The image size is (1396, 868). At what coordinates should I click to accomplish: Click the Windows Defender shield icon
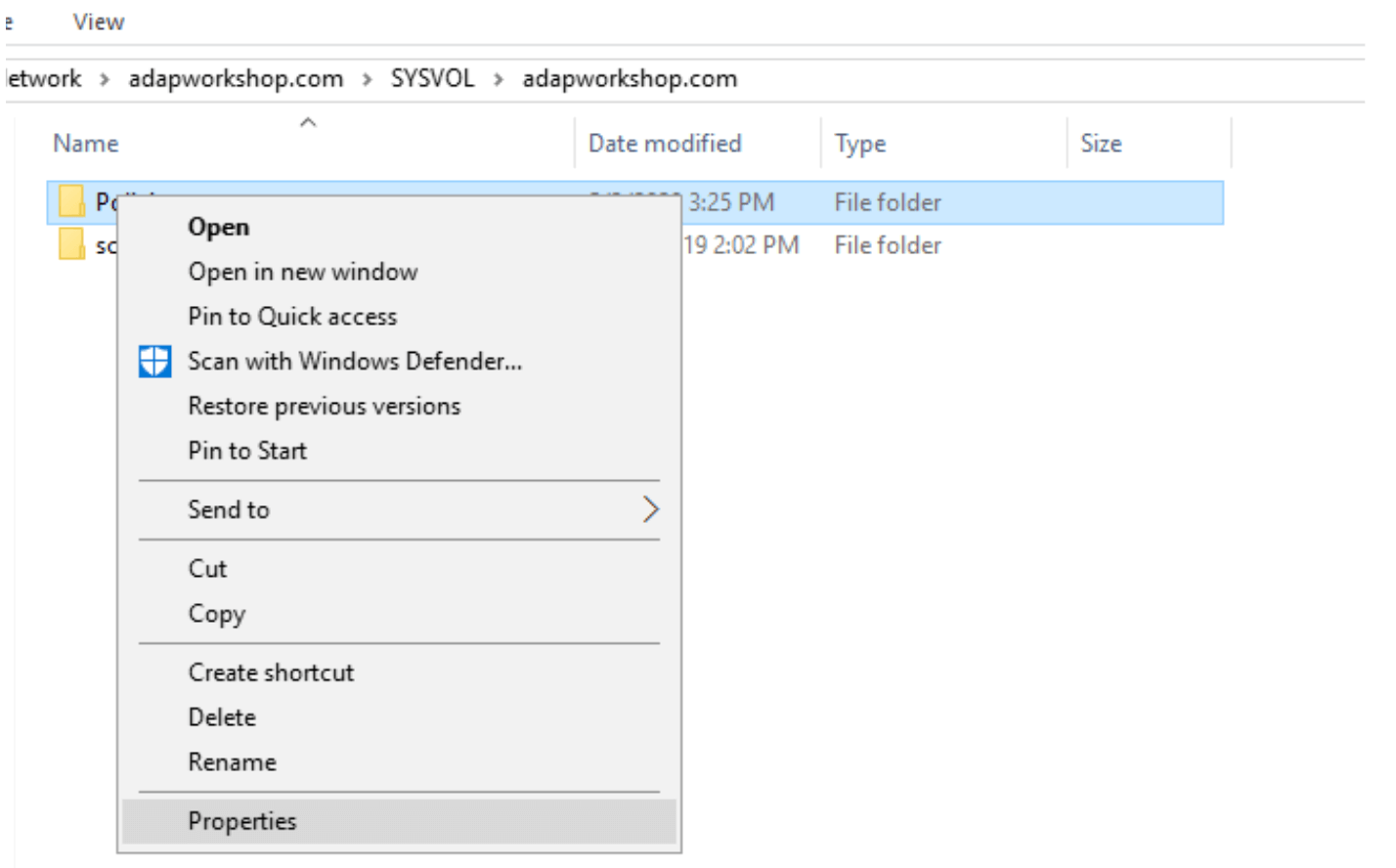click(x=154, y=362)
